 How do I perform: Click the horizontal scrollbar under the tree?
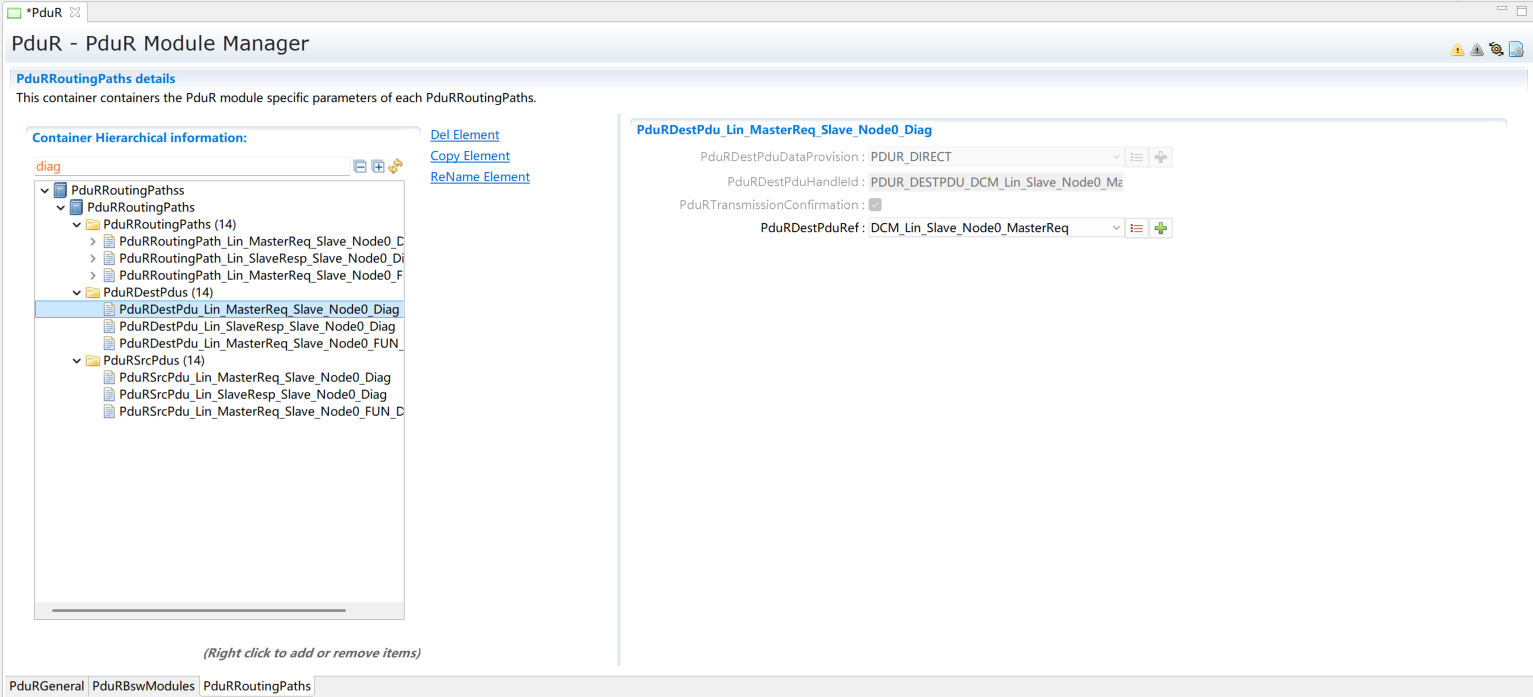pos(199,610)
